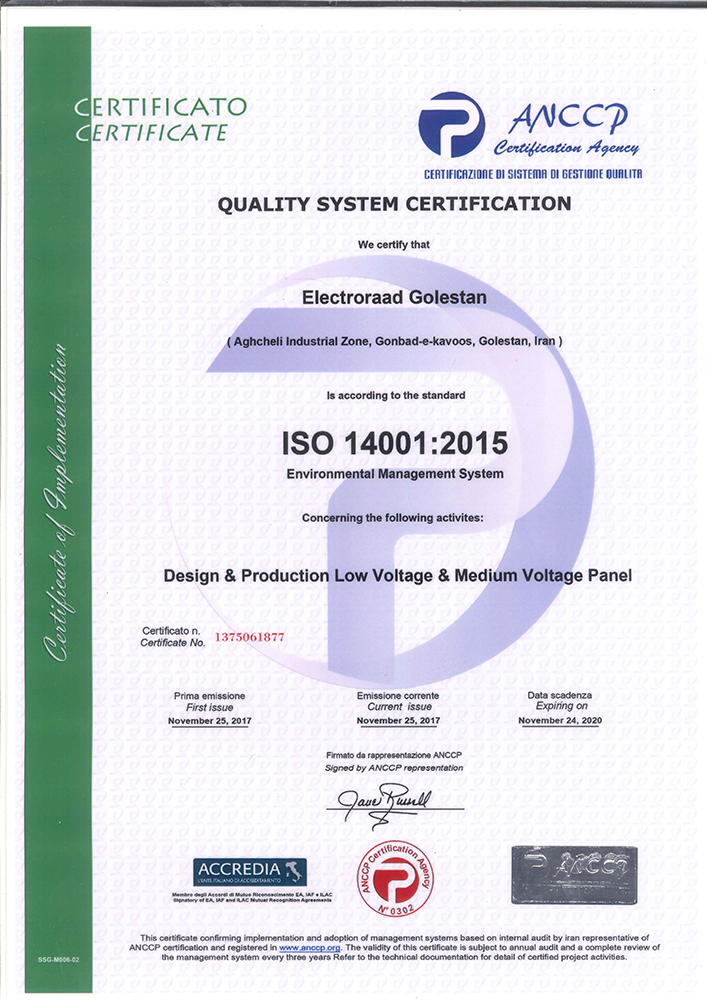This screenshot has width=707, height=1000.
Task: Click the CERTIFICATE heading text
Action: [x=152, y=132]
